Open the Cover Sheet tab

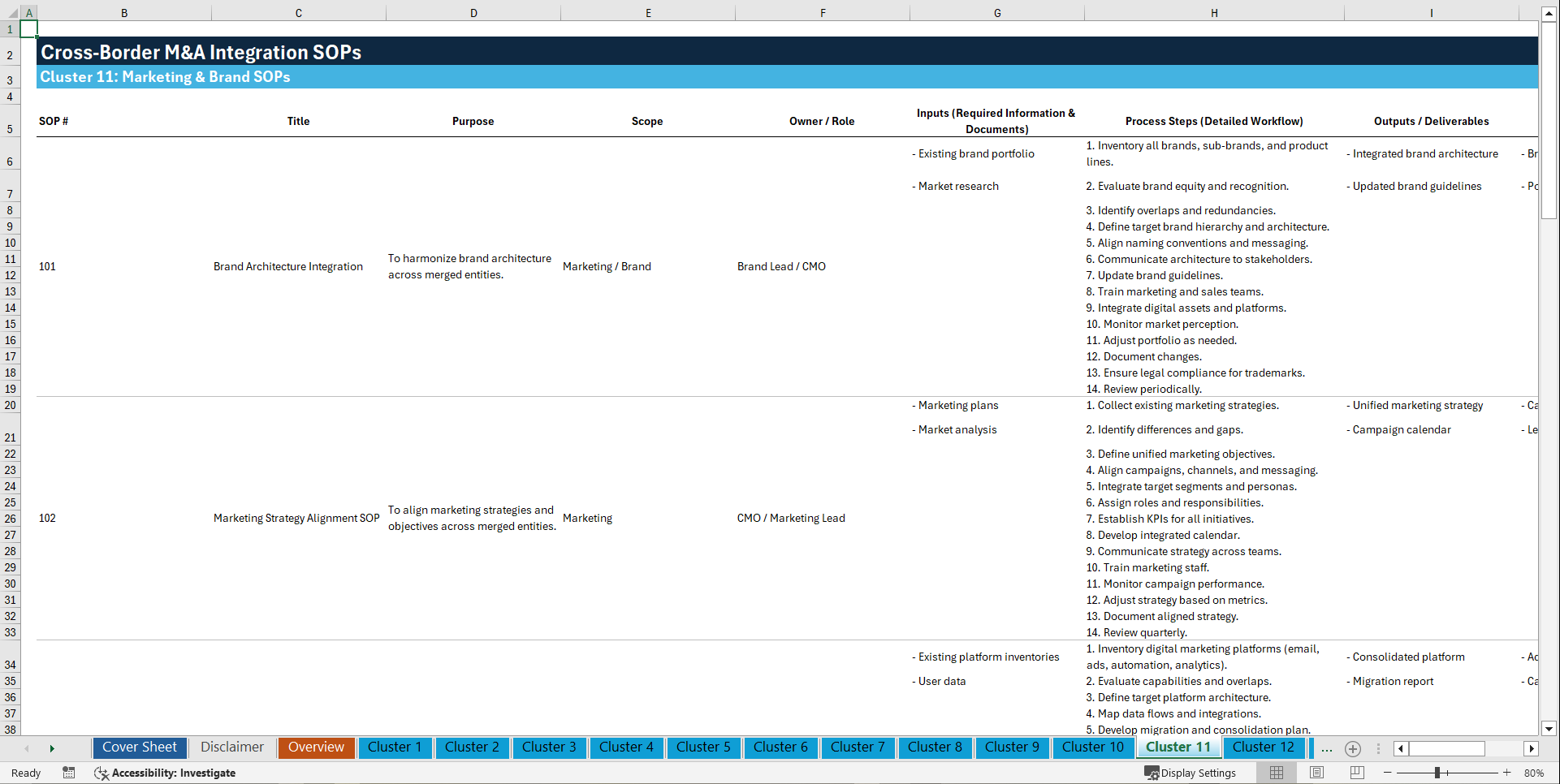coord(139,747)
